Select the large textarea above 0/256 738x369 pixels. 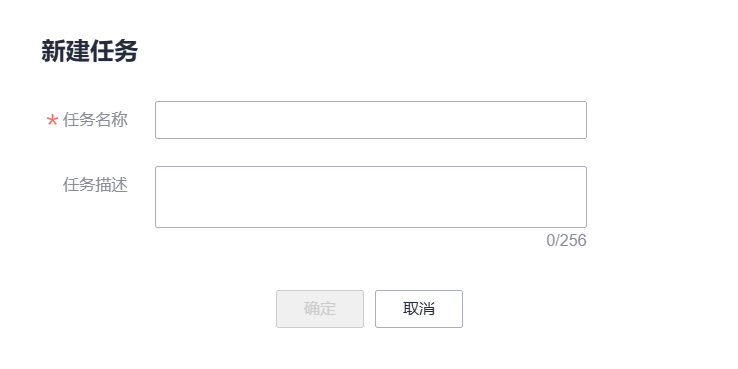371,197
